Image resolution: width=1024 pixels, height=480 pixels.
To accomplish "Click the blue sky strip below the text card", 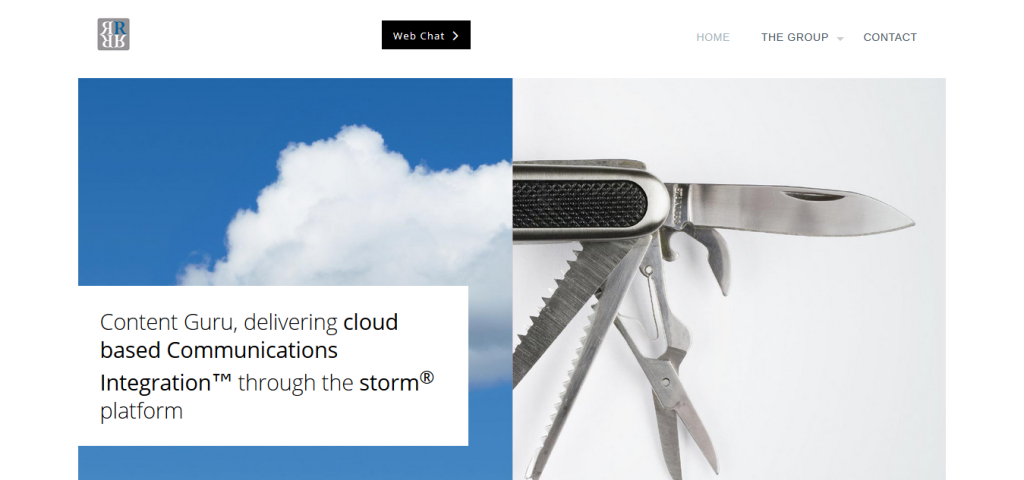I will (294, 463).
